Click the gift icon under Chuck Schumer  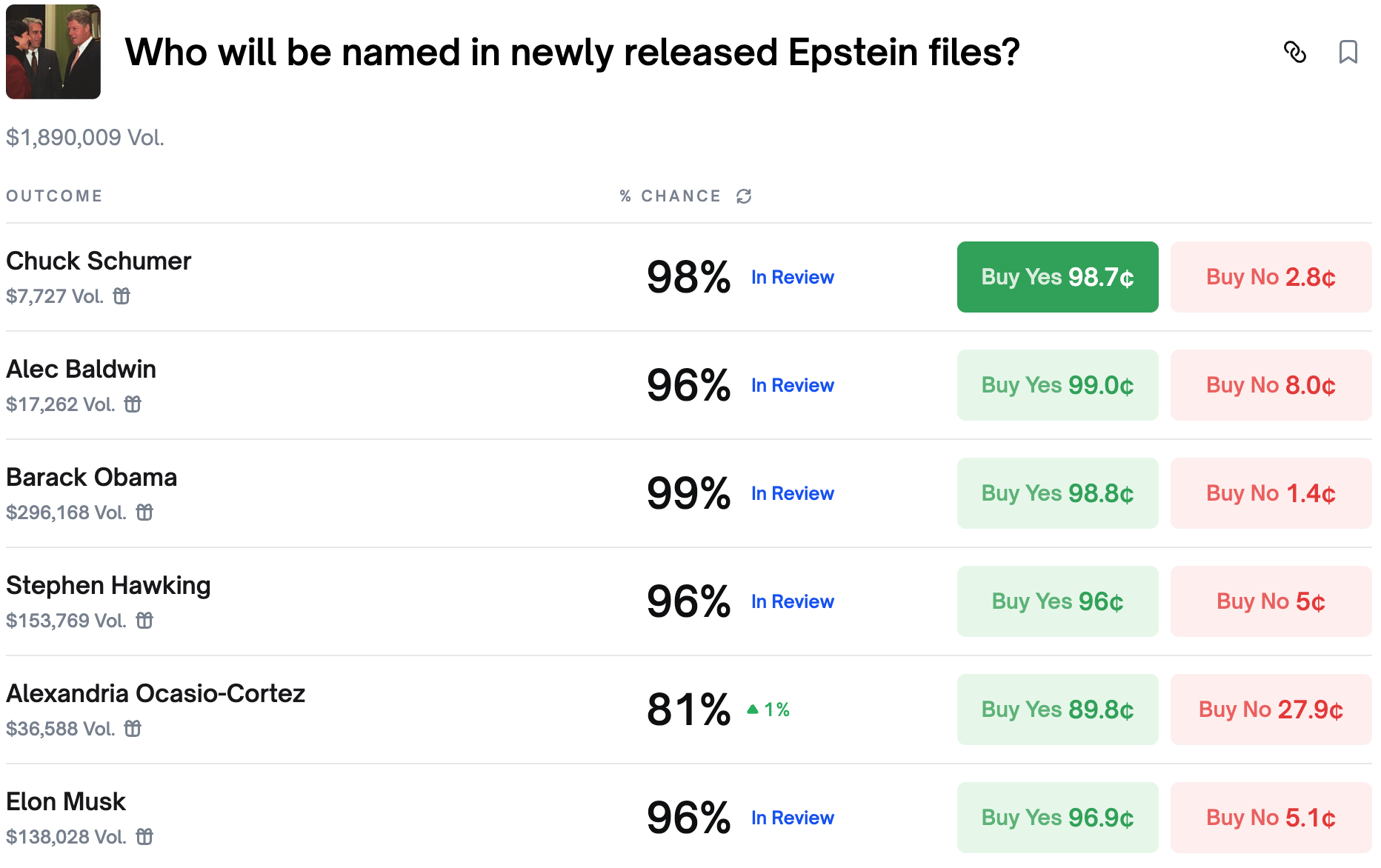[122, 296]
